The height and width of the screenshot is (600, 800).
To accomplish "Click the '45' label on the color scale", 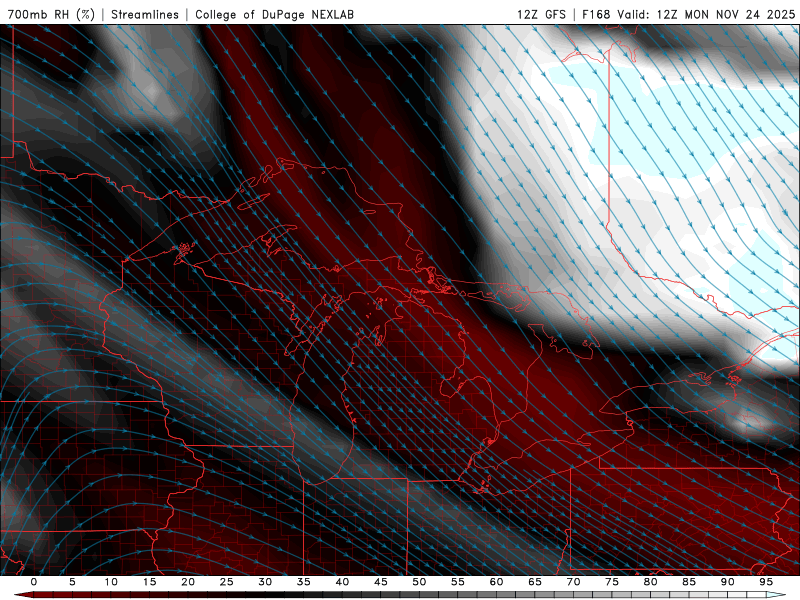I will (x=381, y=582).
